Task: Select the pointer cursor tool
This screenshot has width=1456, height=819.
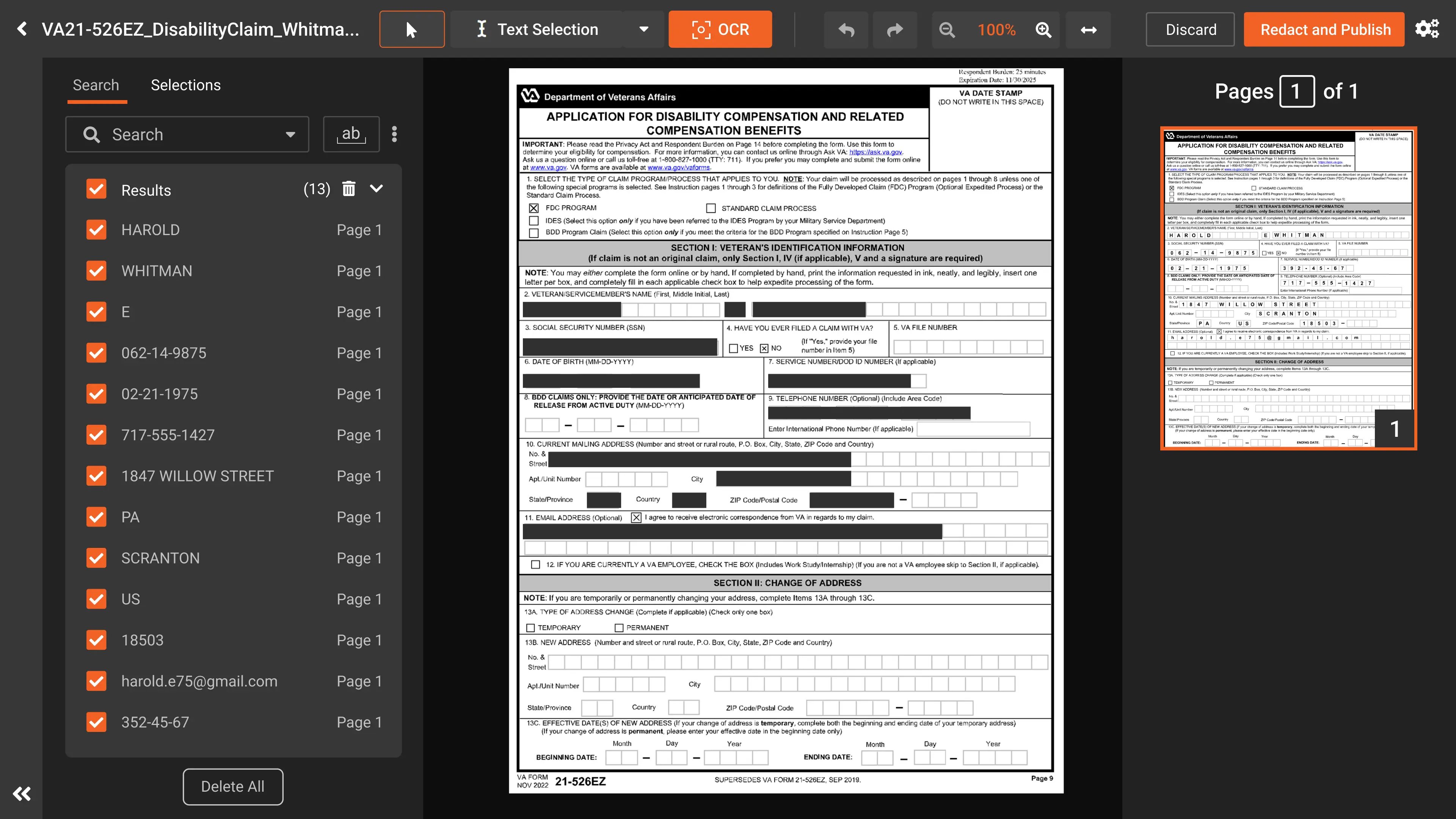Action: tap(411, 30)
